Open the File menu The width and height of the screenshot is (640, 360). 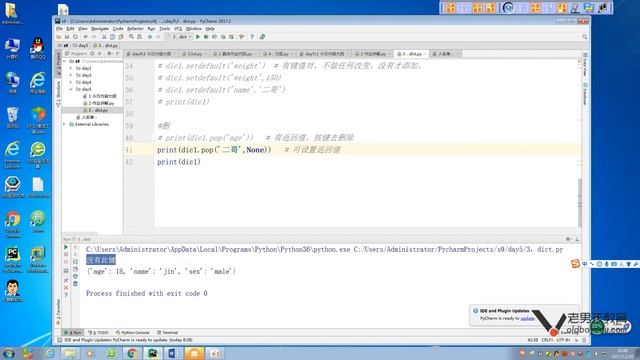[x=59, y=29]
